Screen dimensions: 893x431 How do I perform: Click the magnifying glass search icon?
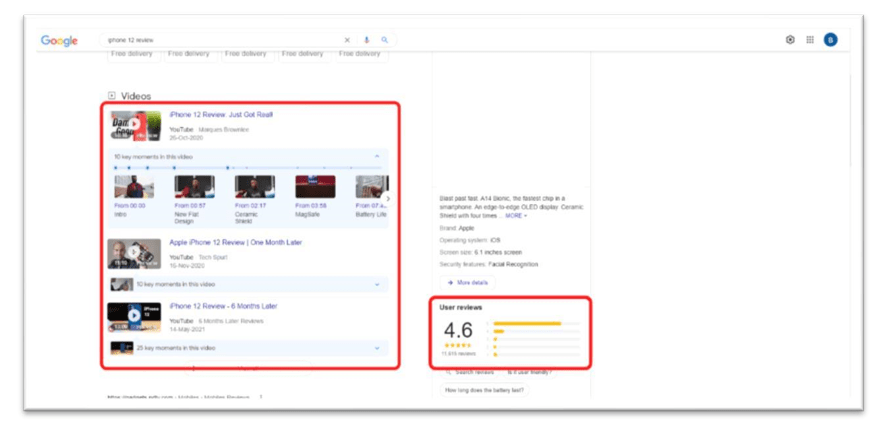[x=384, y=40]
